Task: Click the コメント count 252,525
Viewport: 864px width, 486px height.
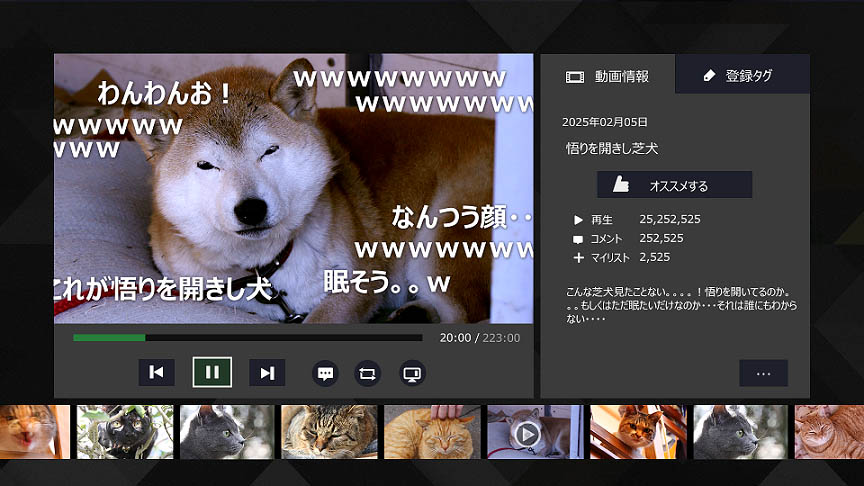Action: pos(661,238)
